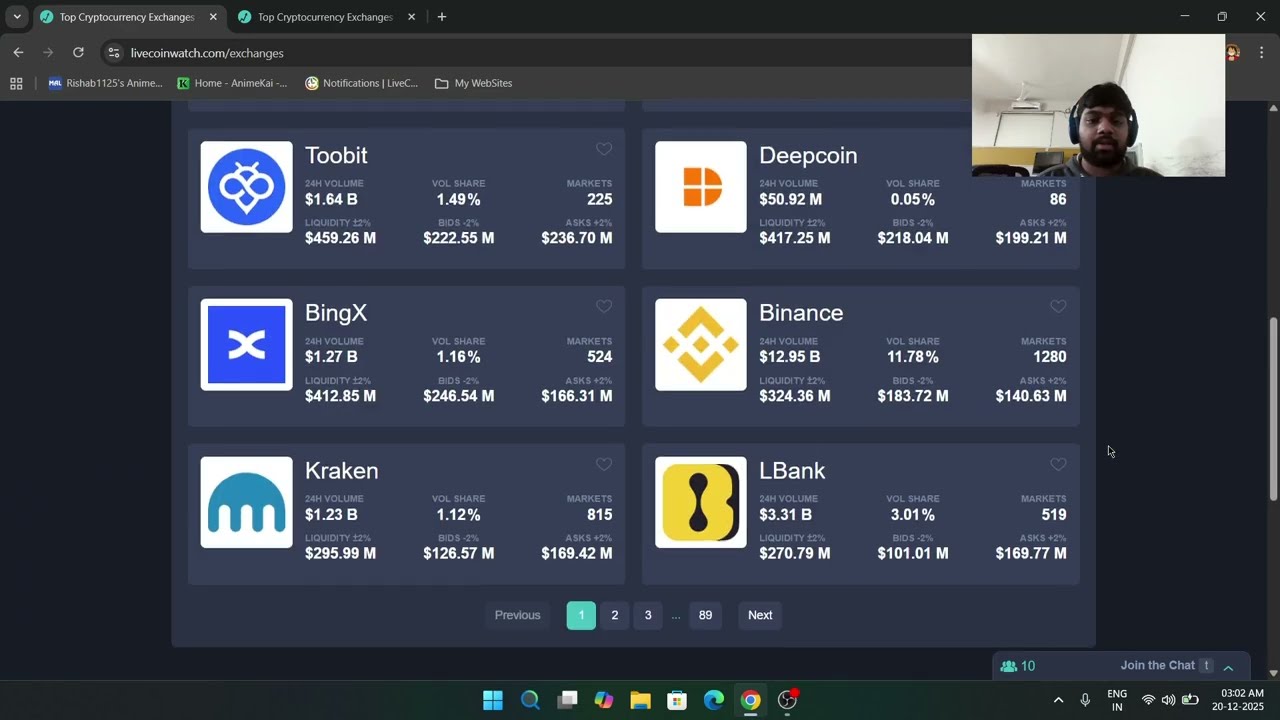The height and width of the screenshot is (720, 1280).
Task: Open Task View on taskbar
Action: pyautogui.click(x=567, y=700)
